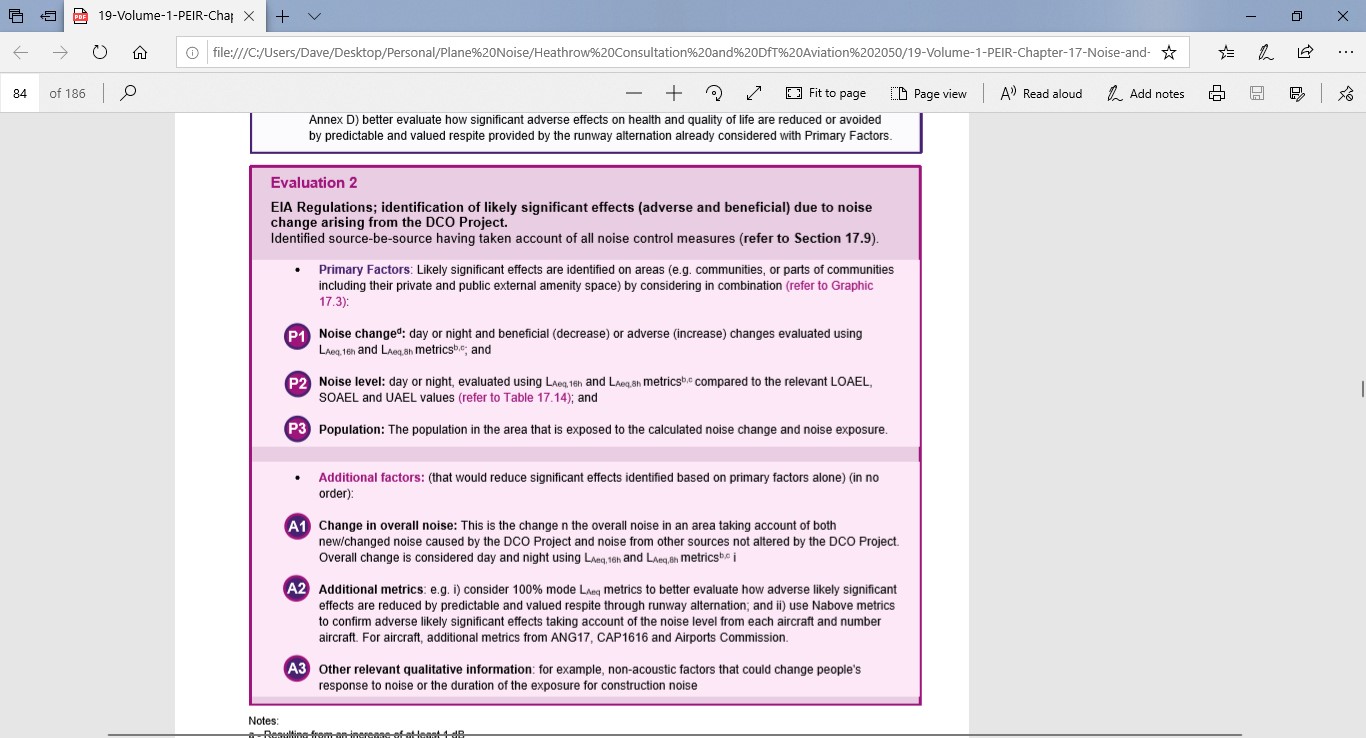Refresh the current page
1366x738 pixels.
[x=100, y=52]
